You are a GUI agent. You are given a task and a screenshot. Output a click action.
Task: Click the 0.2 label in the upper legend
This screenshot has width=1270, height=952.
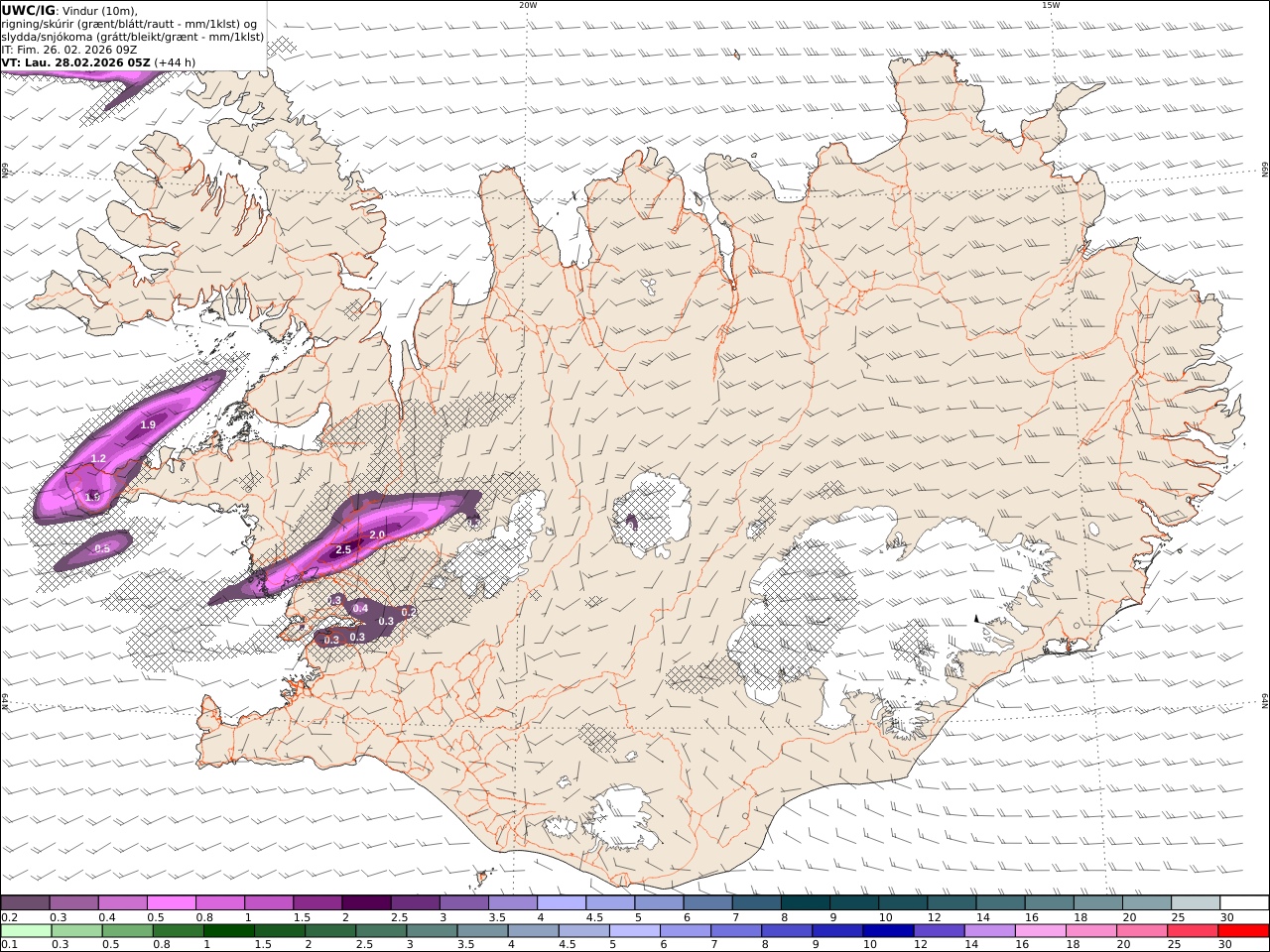[x=8, y=917]
